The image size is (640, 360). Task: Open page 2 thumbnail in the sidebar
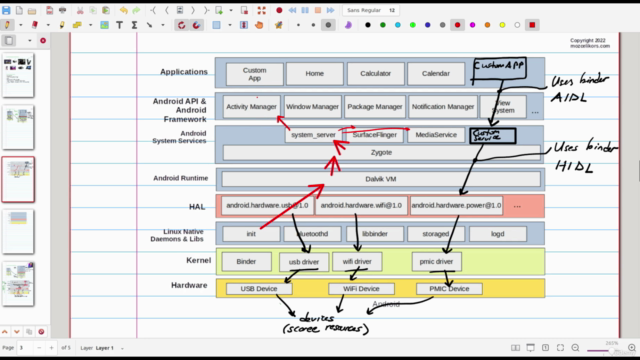coord(18,127)
